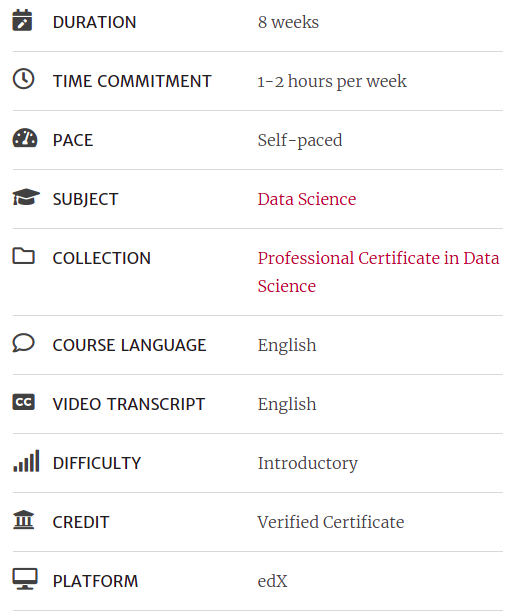519x616 pixels.
Task: Click the clock icon for Time Commitment
Action: 23,79
